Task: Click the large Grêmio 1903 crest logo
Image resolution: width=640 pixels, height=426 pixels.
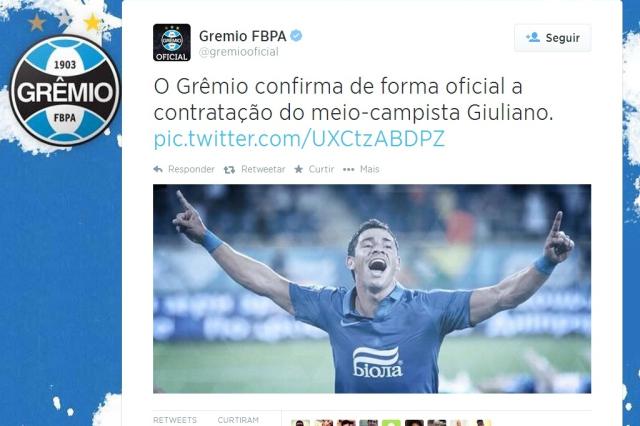Action: tap(65, 90)
